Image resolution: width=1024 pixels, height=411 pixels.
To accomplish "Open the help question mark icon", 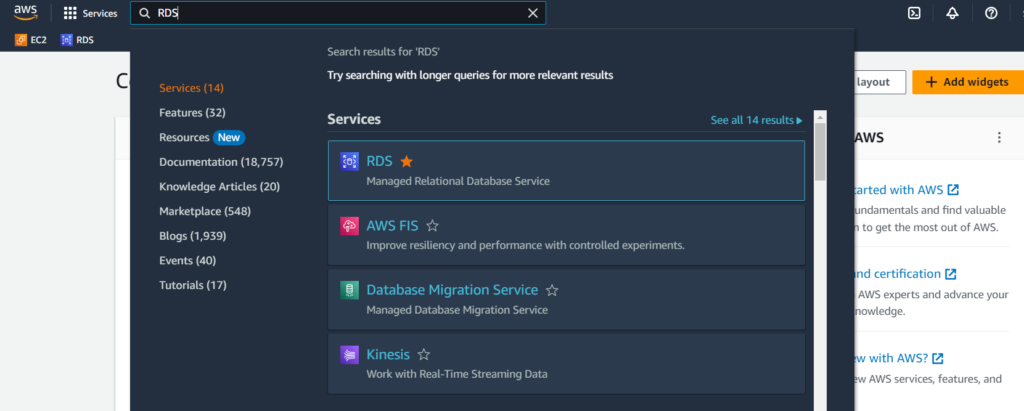I will pos(991,13).
